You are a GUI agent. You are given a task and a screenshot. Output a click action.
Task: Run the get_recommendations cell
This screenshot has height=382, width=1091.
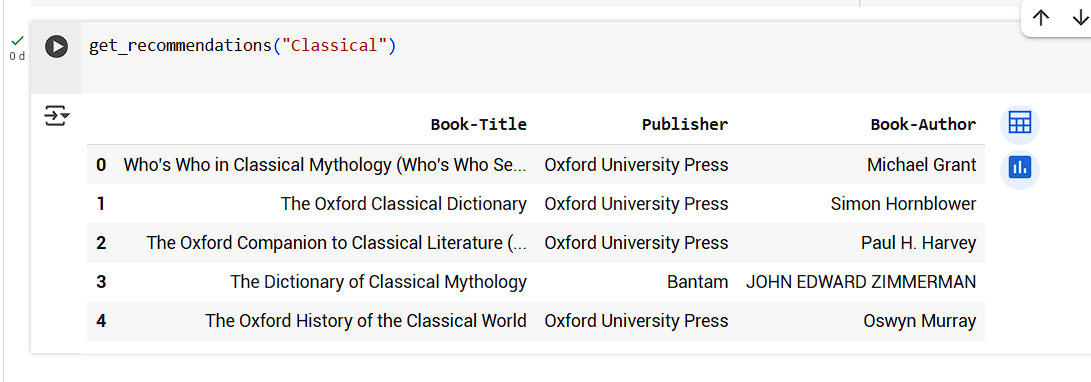[56, 47]
